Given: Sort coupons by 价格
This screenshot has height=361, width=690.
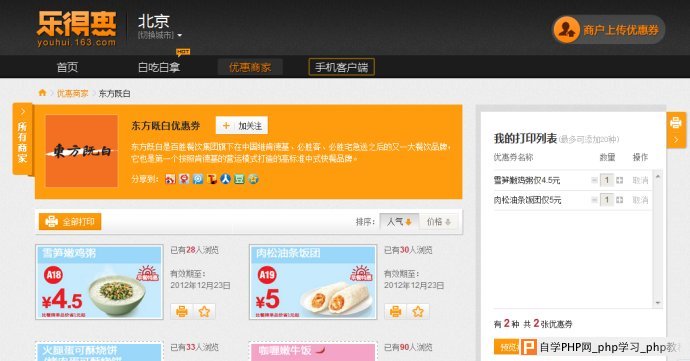Looking at the screenshot, I should (439, 221).
